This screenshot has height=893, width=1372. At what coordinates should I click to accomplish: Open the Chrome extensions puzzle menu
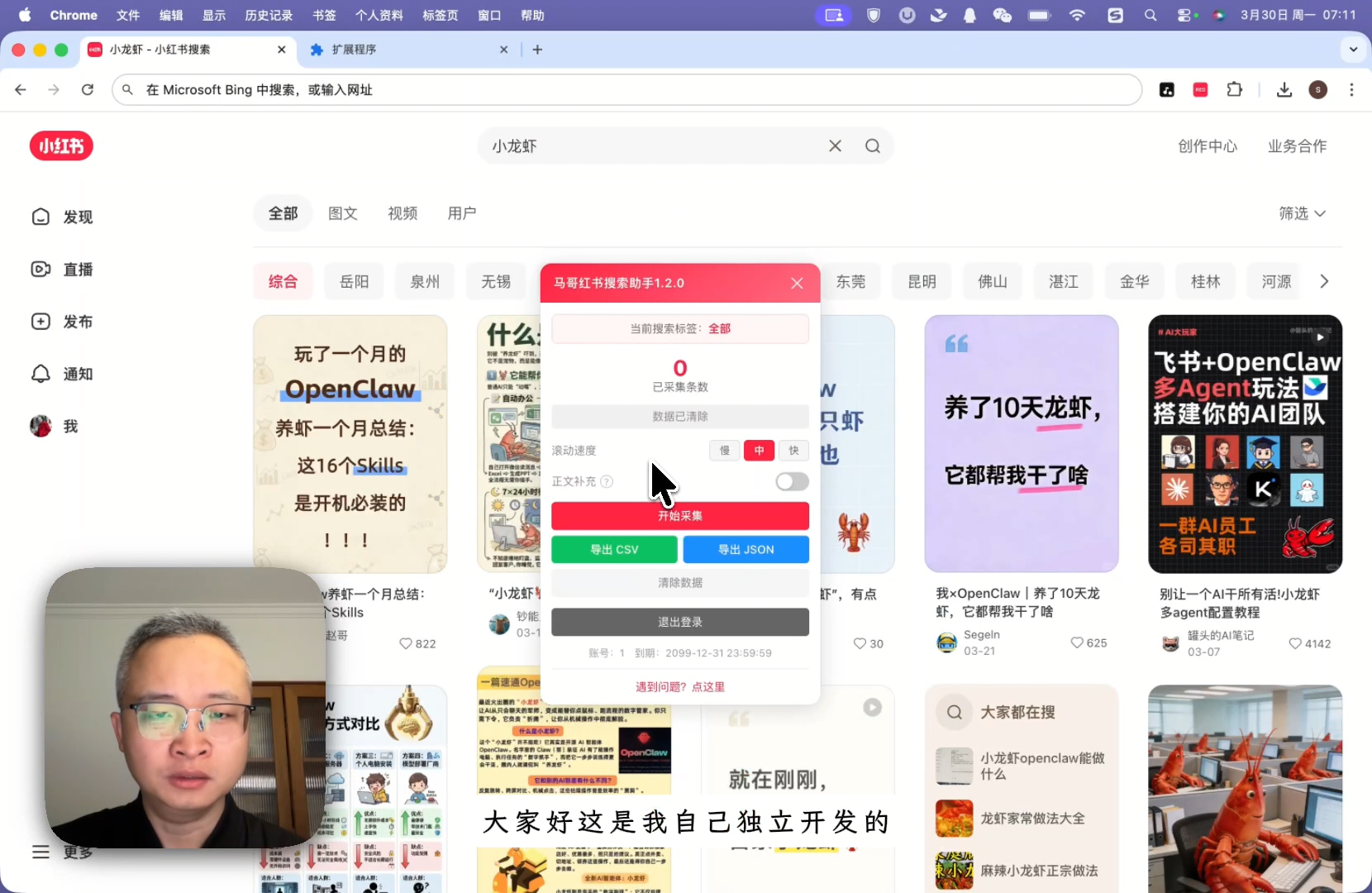(1235, 89)
